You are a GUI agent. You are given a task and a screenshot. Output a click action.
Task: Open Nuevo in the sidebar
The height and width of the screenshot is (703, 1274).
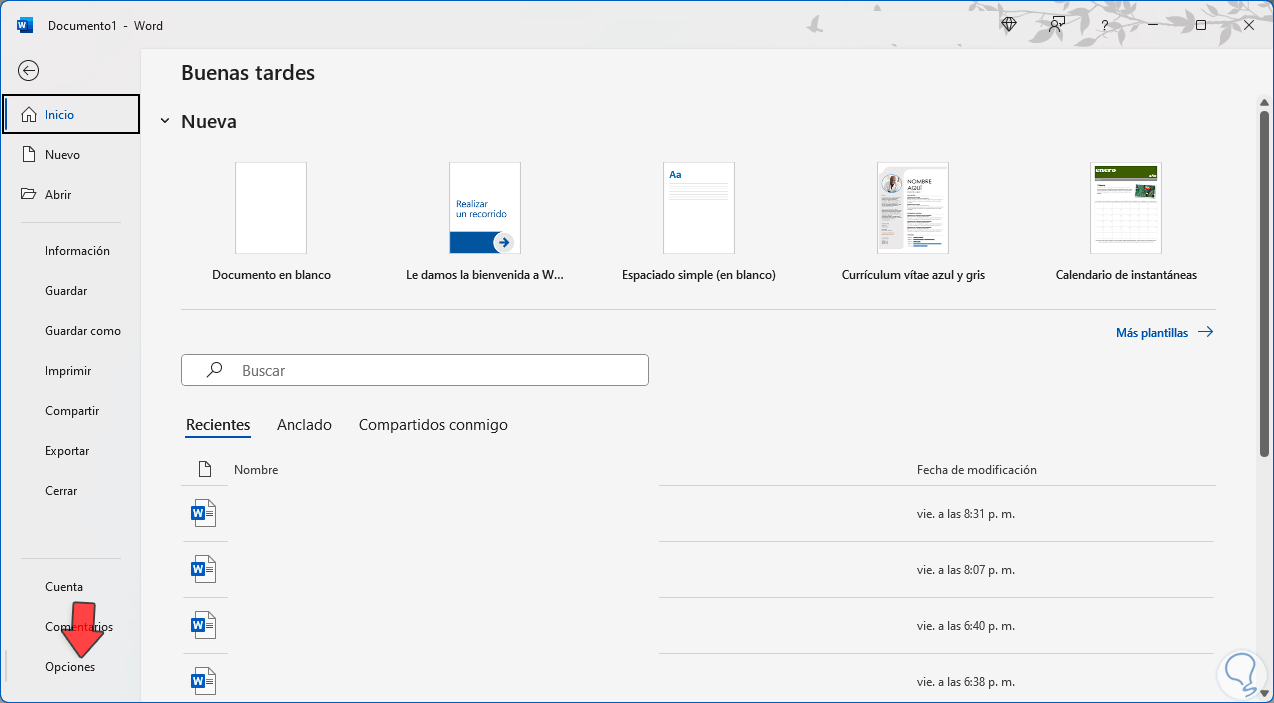62,155
